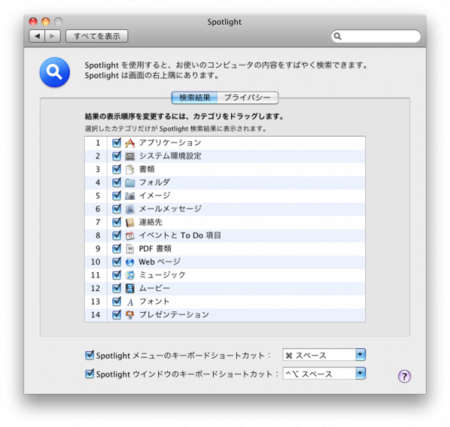Select the メールメッセージ row label
This screenshot has height=427, width=450.
[x=170, y=209]
